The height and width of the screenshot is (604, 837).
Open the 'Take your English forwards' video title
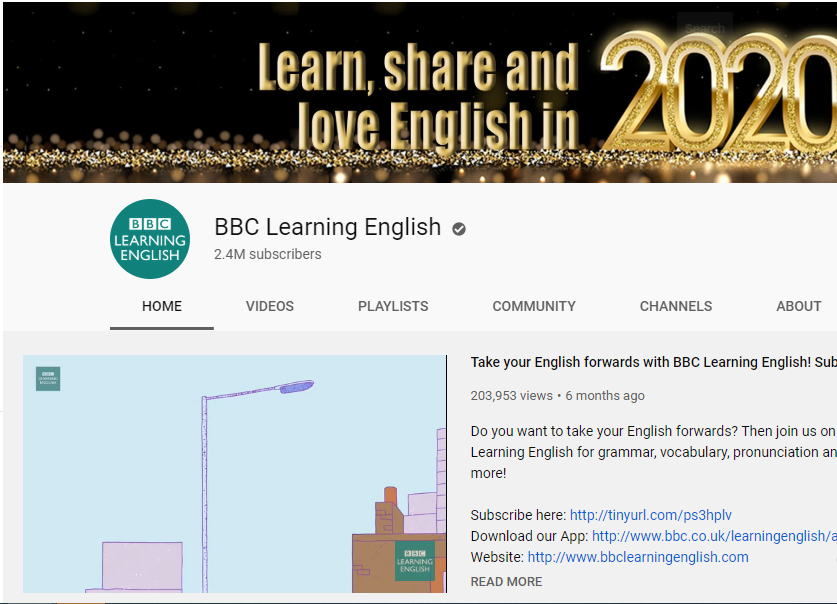tap(653, 362)
